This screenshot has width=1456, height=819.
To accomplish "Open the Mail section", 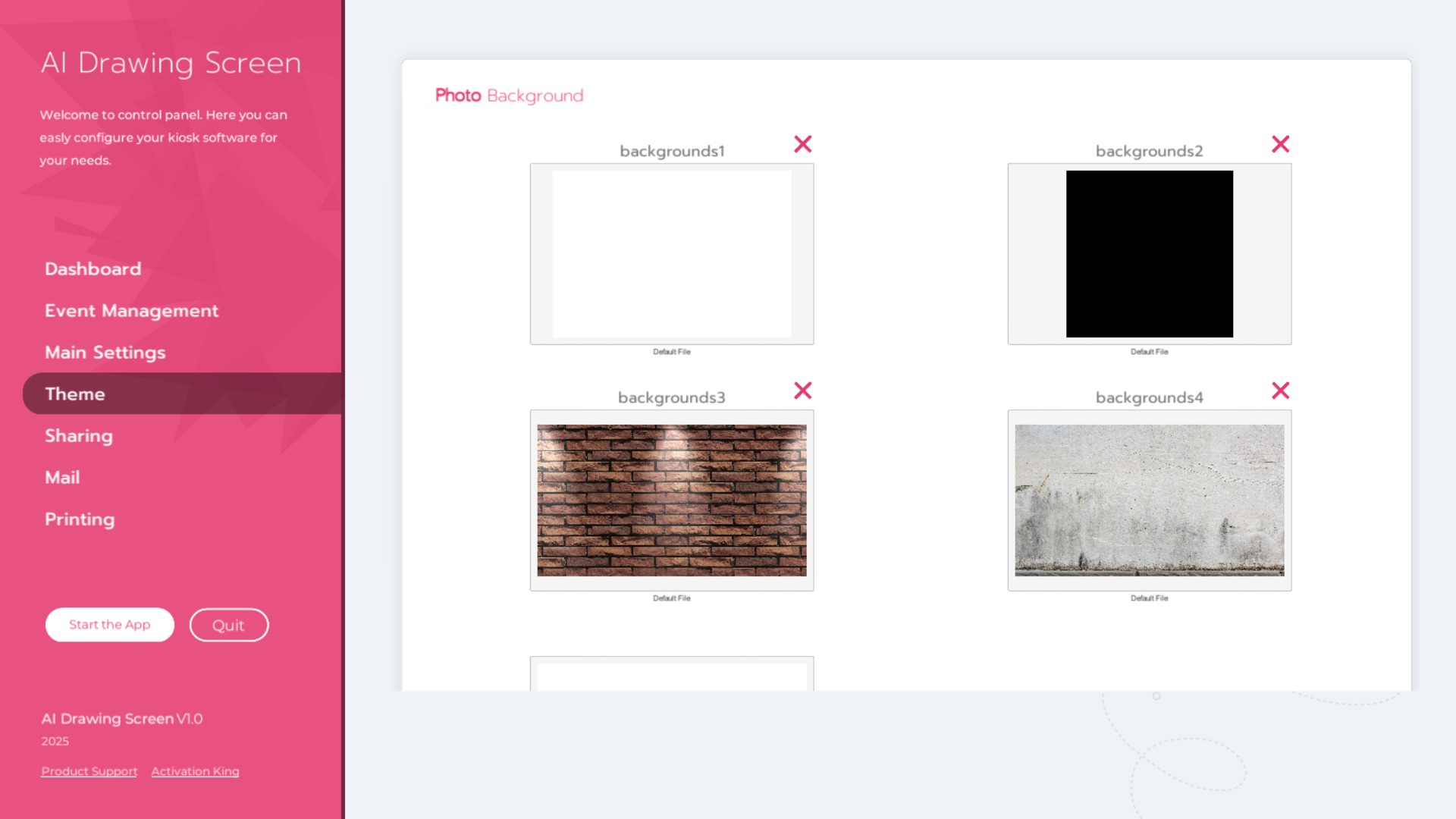I will tap(62, 477).
